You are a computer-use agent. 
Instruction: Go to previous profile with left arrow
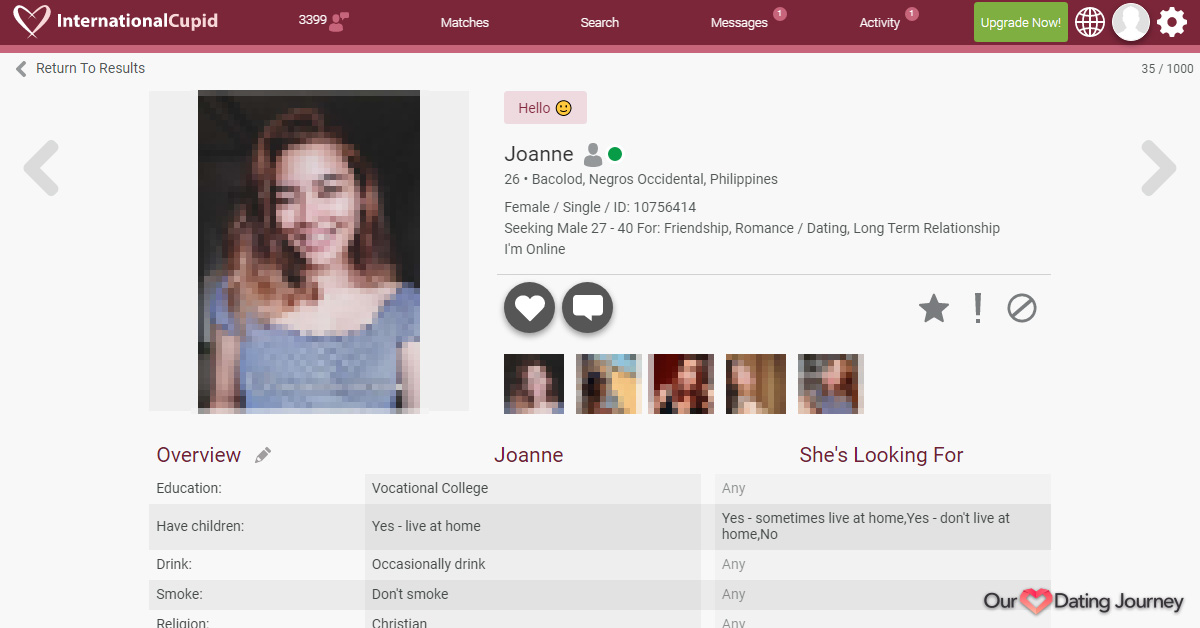point(42,168)
